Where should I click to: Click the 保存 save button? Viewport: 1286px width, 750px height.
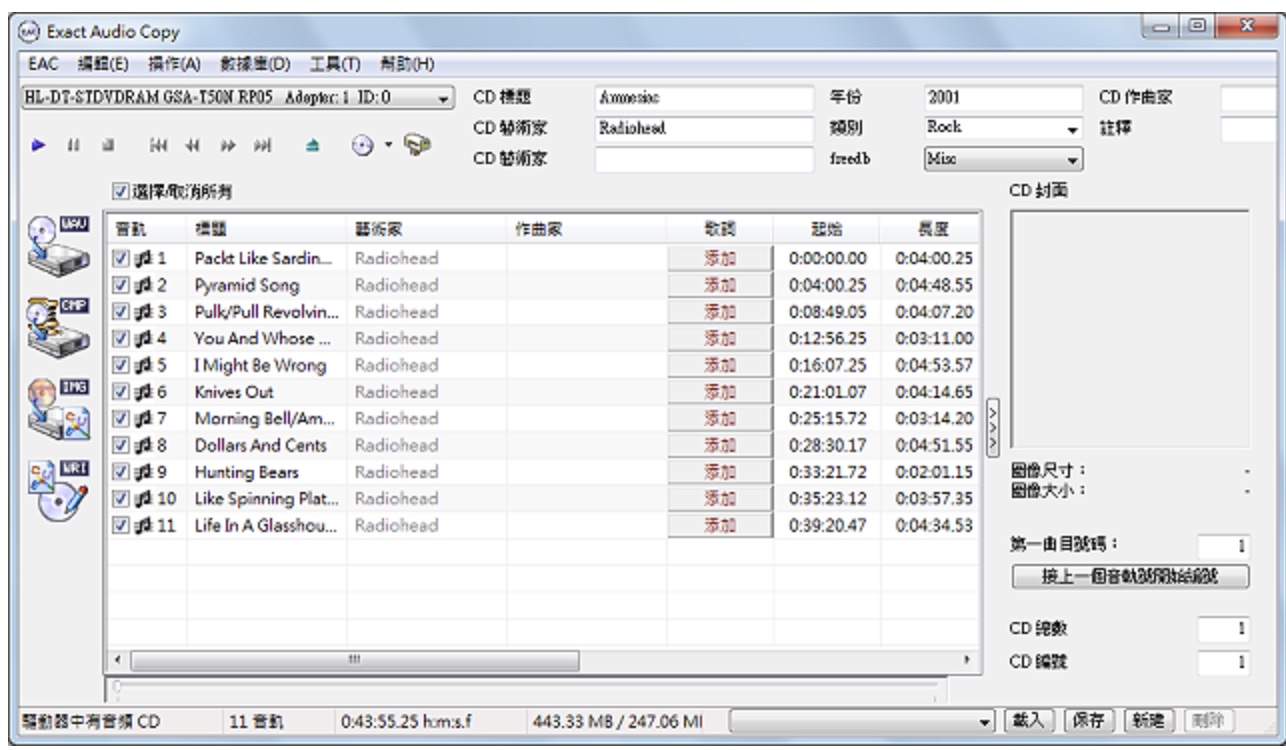point(1089,720)
